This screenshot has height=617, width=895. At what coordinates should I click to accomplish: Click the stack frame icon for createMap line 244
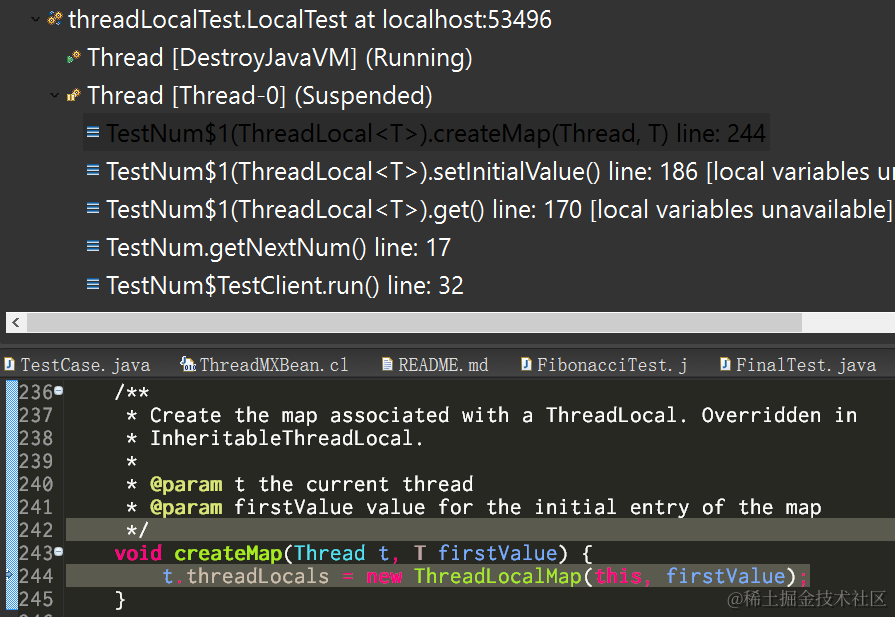click(92, 132)
